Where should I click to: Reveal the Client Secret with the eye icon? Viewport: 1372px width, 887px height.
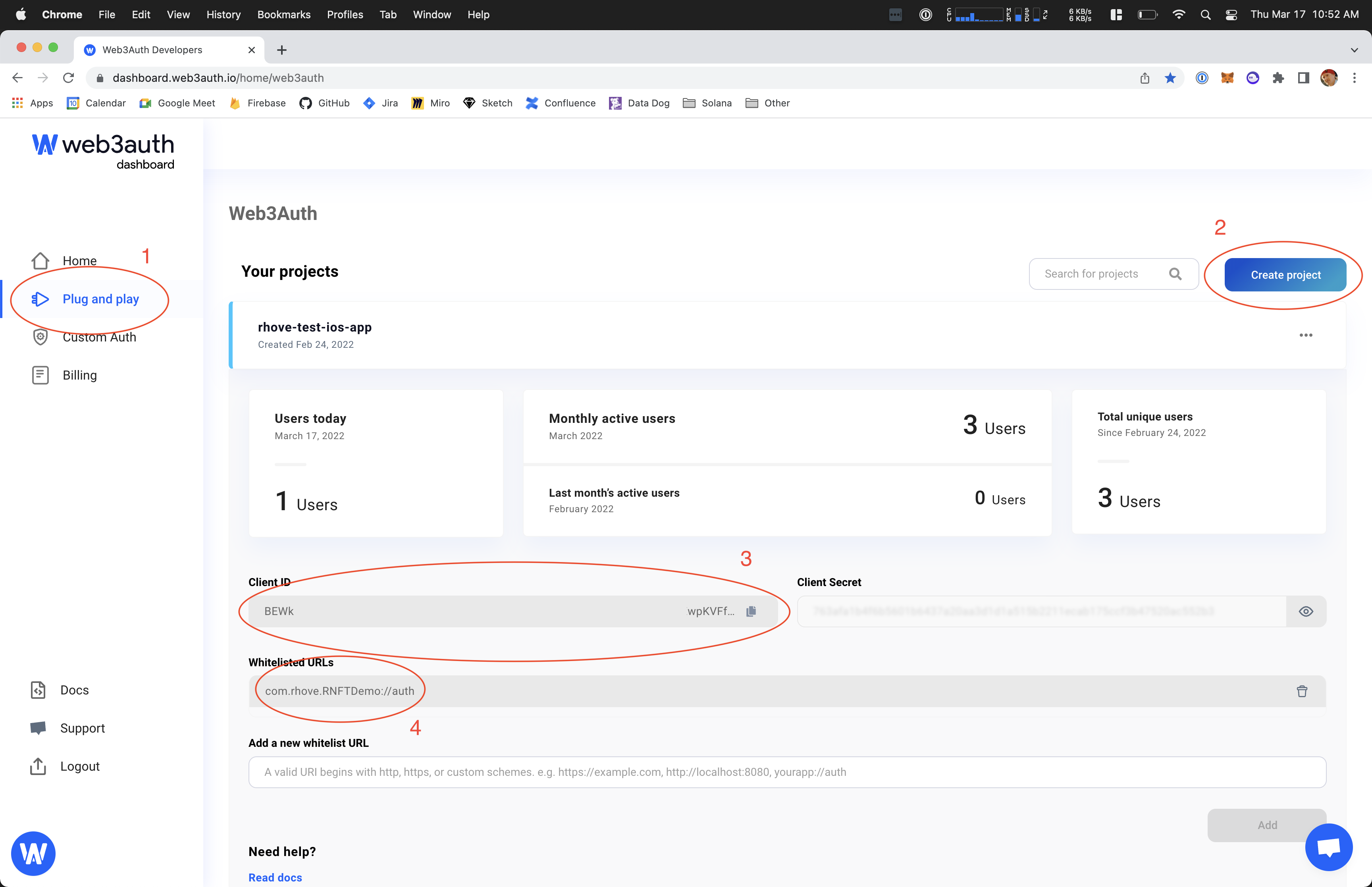(1306, 612)
